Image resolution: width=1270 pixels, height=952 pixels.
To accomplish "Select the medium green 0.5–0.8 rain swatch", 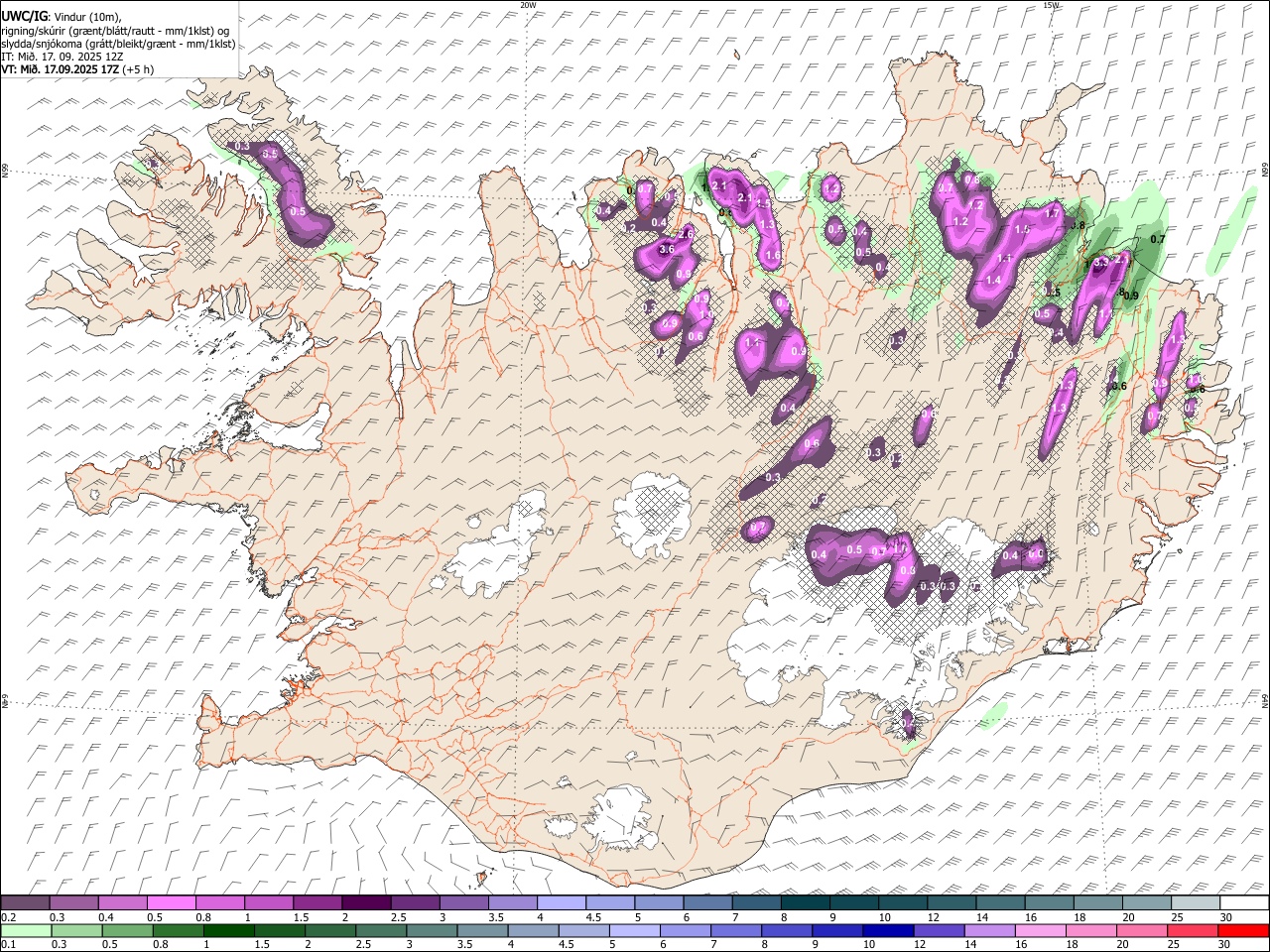I will pos(127,930).
